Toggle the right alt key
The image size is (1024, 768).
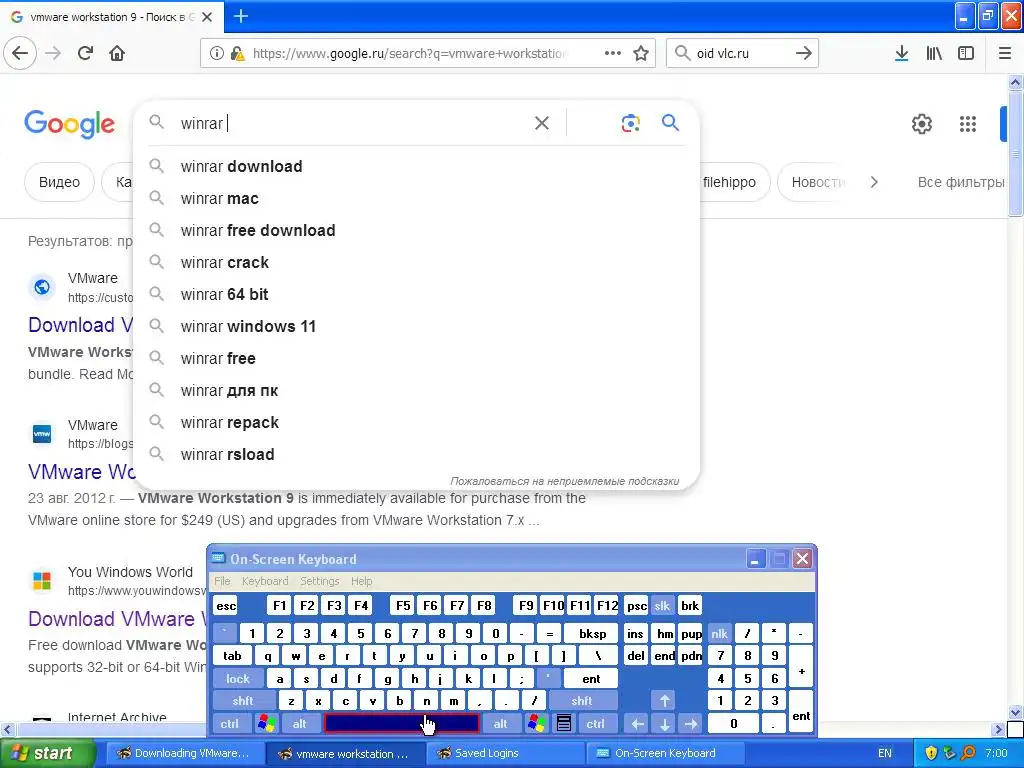(x=501, y=724)
